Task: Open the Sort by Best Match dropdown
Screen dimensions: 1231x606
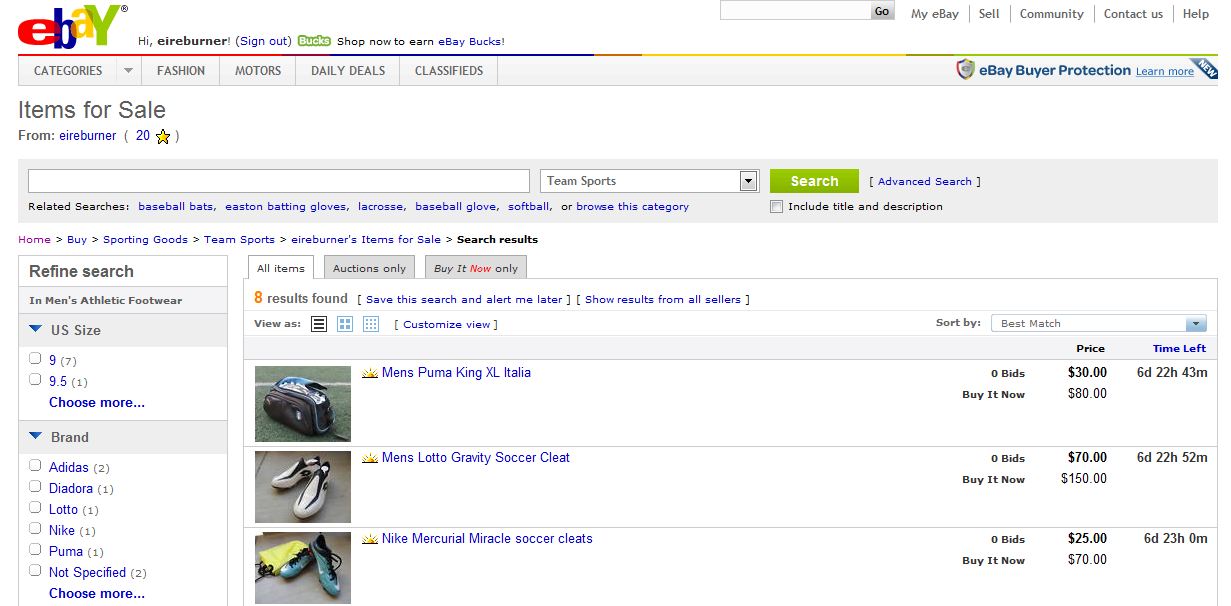Action: 1195,324
